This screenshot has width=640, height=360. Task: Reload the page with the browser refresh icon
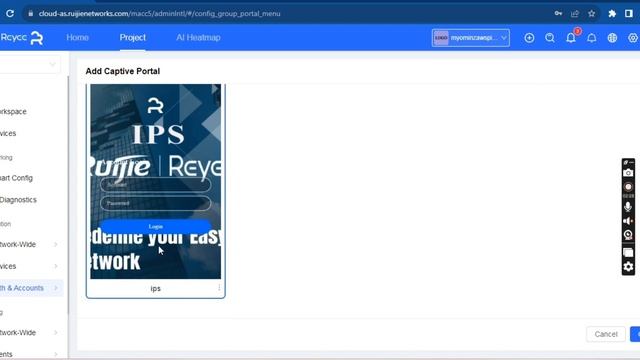10,13
